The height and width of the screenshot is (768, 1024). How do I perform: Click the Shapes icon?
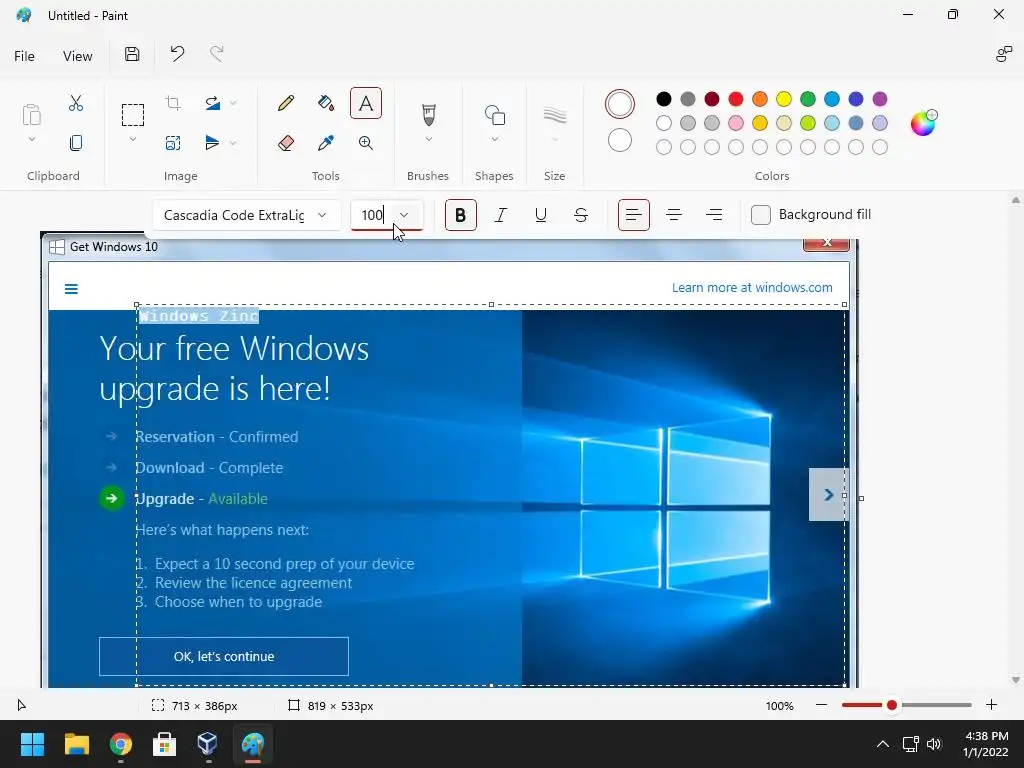pyautogui.click(x=495, y=115)
